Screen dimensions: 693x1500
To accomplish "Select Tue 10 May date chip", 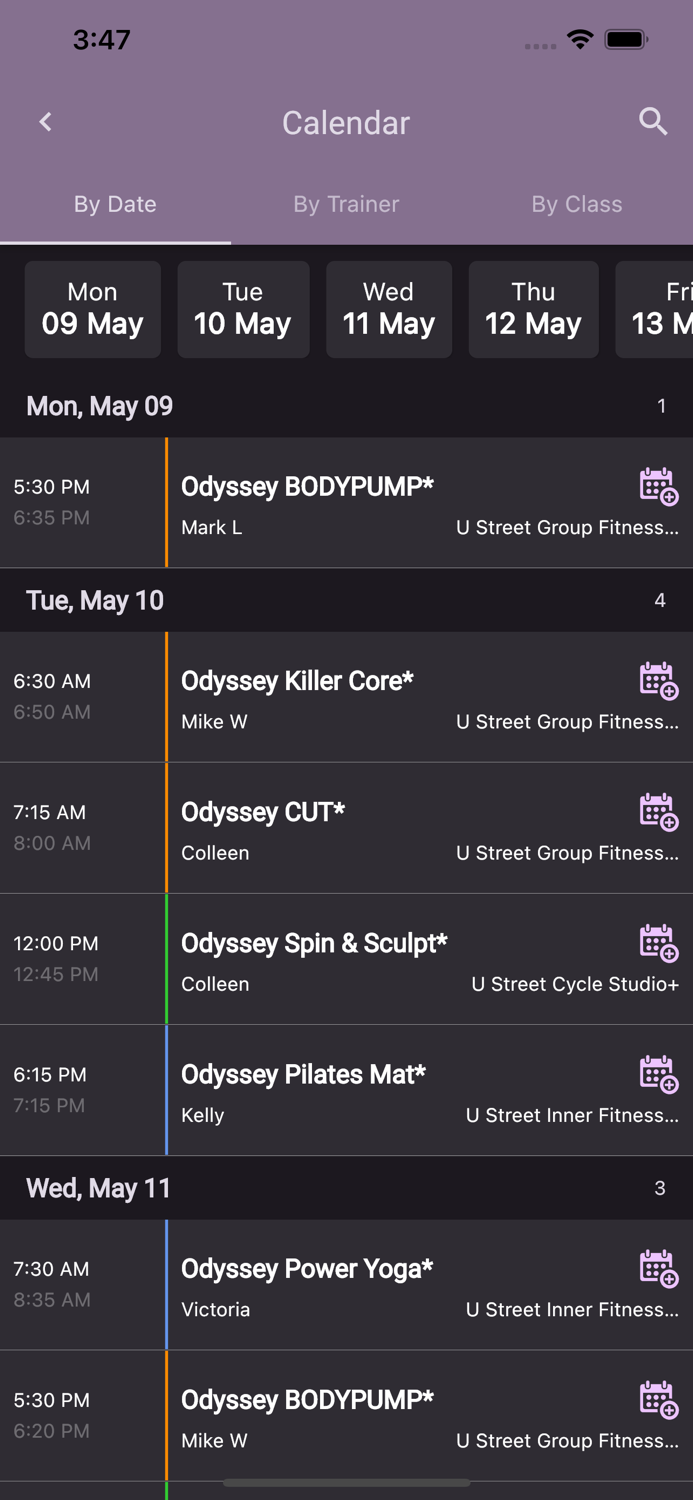I will (243, 309).
